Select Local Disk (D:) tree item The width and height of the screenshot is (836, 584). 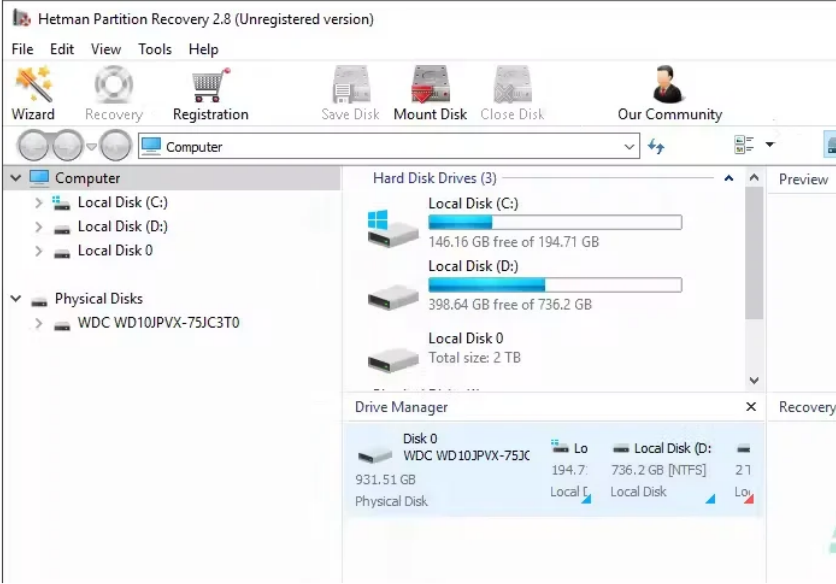pyautogui.click(x=123, y=227)
